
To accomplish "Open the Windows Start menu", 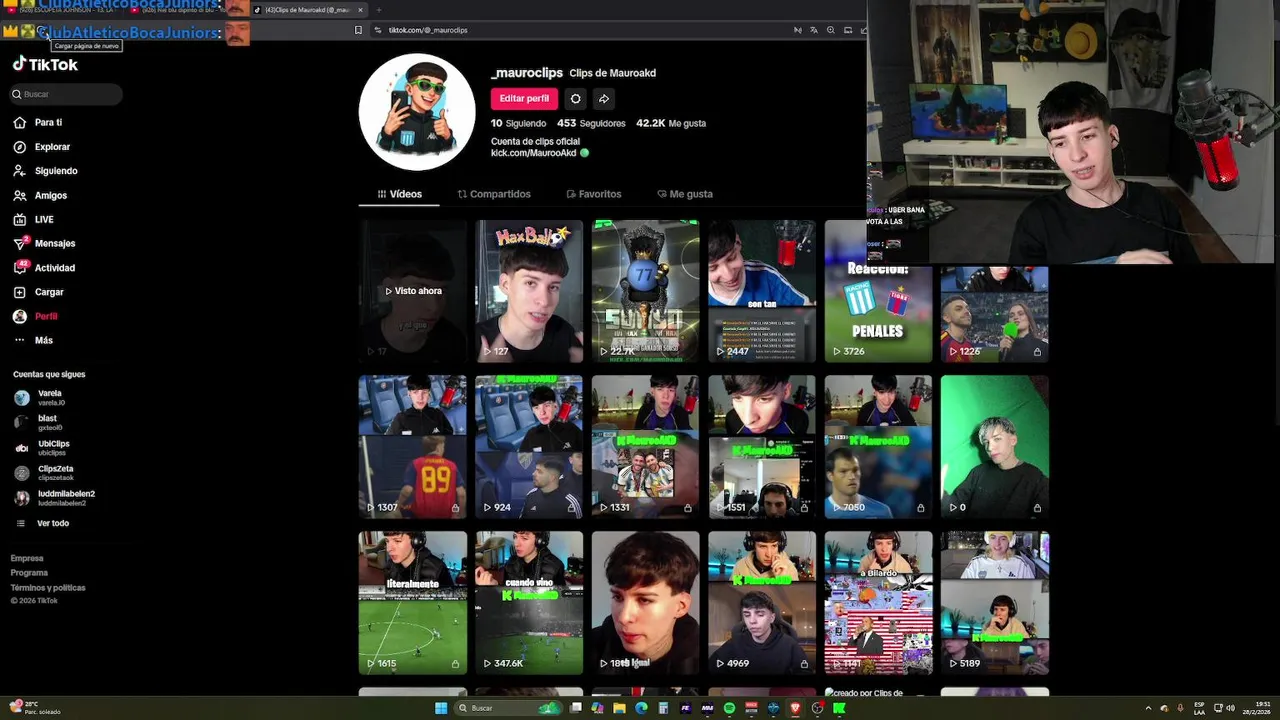I will [x=441, y=708].
